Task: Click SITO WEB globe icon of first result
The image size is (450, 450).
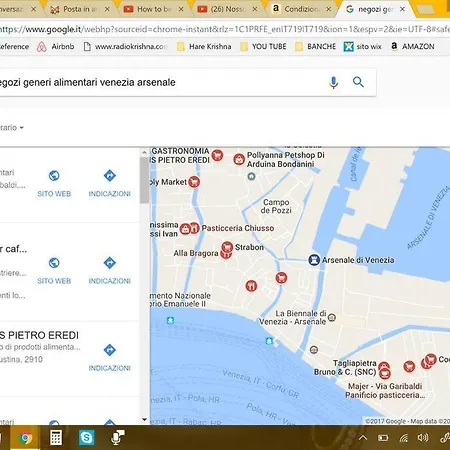Action: click(54, 176)
